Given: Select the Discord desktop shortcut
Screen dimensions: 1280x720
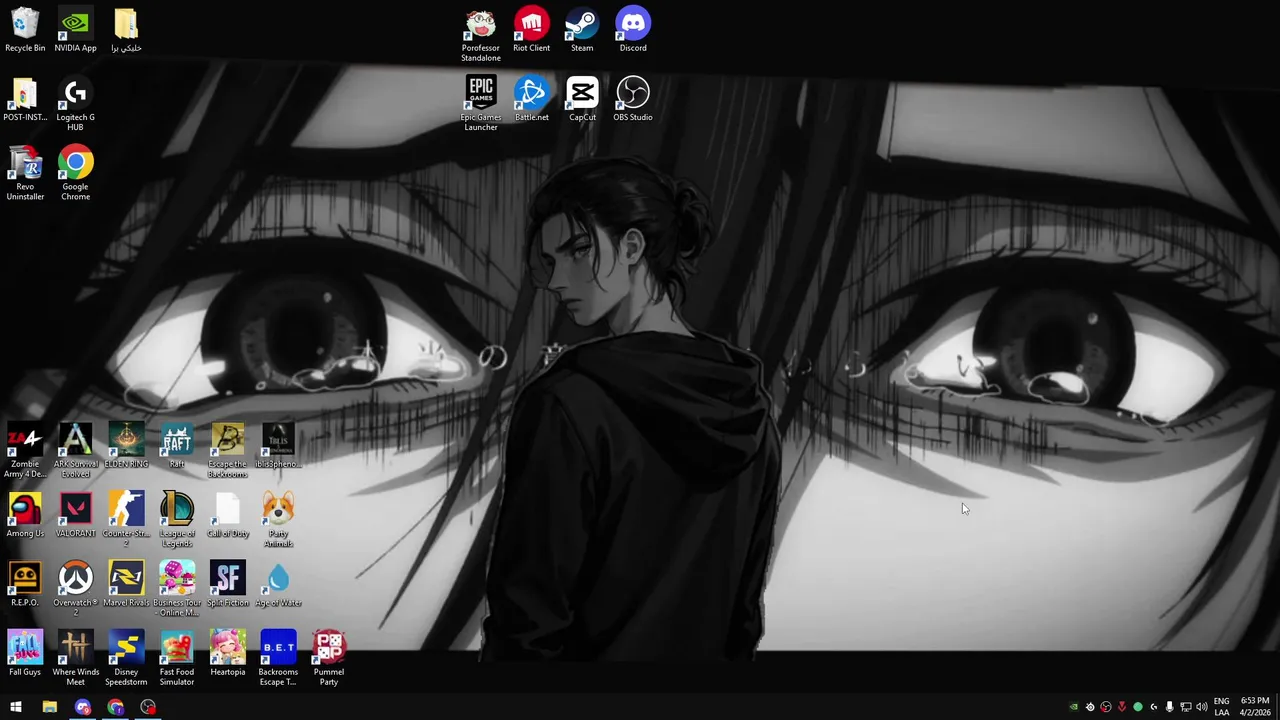Looking at the screenshot, I should click(633, 30).
